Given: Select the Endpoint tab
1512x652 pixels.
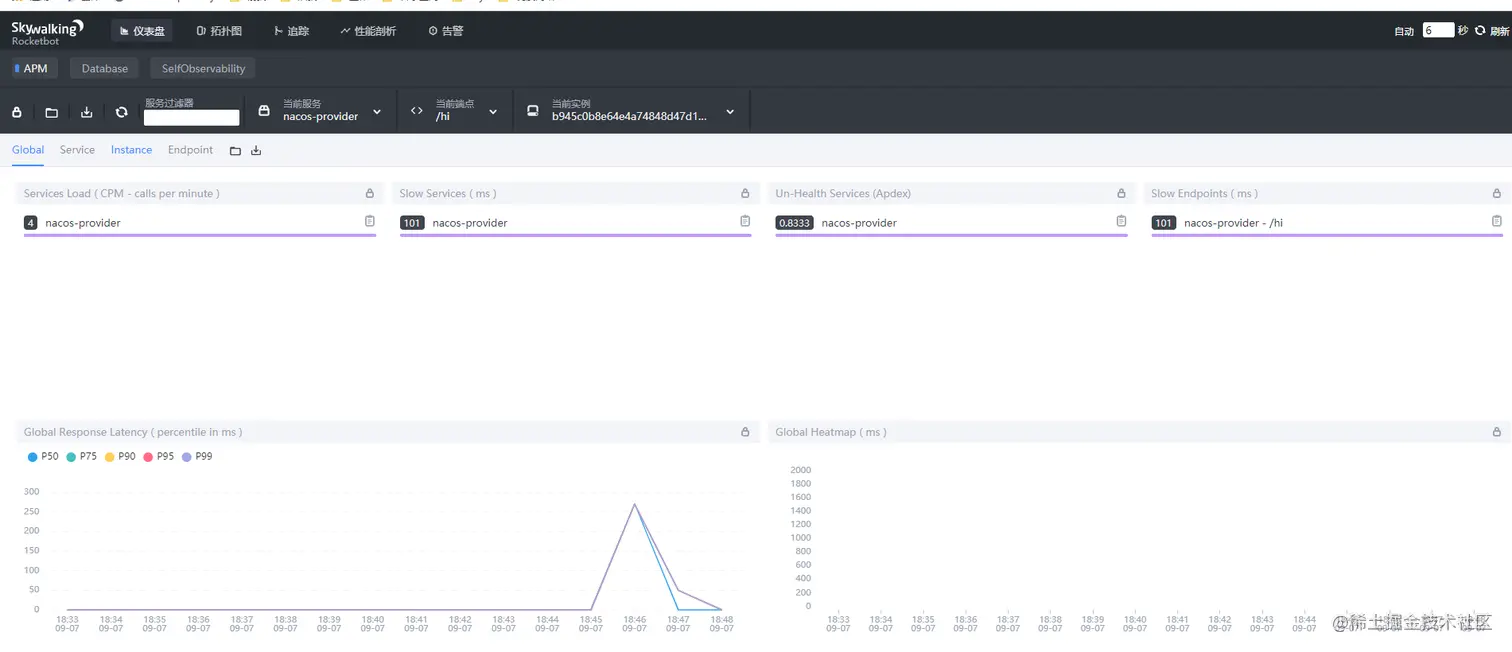Looking at the screenshot, I should tap(190, 150).
